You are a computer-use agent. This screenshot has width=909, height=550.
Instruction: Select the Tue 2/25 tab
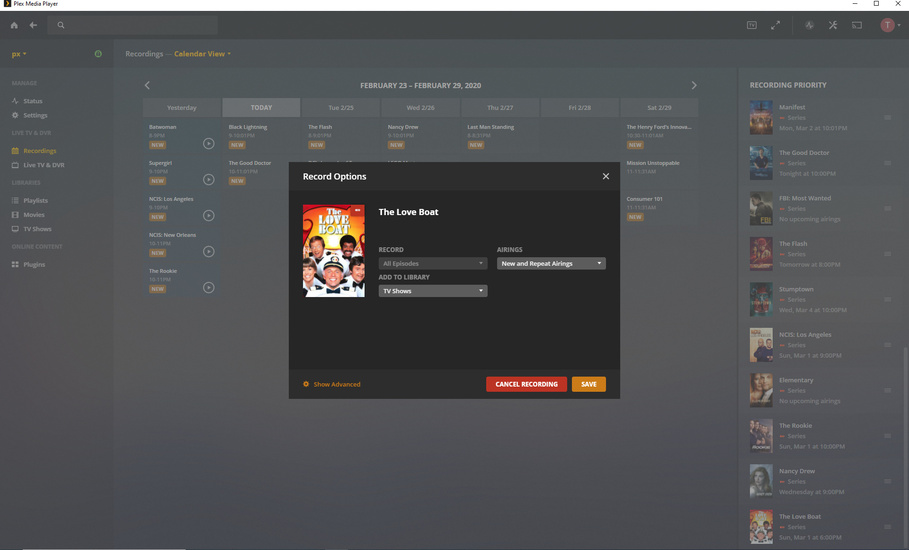341,108
